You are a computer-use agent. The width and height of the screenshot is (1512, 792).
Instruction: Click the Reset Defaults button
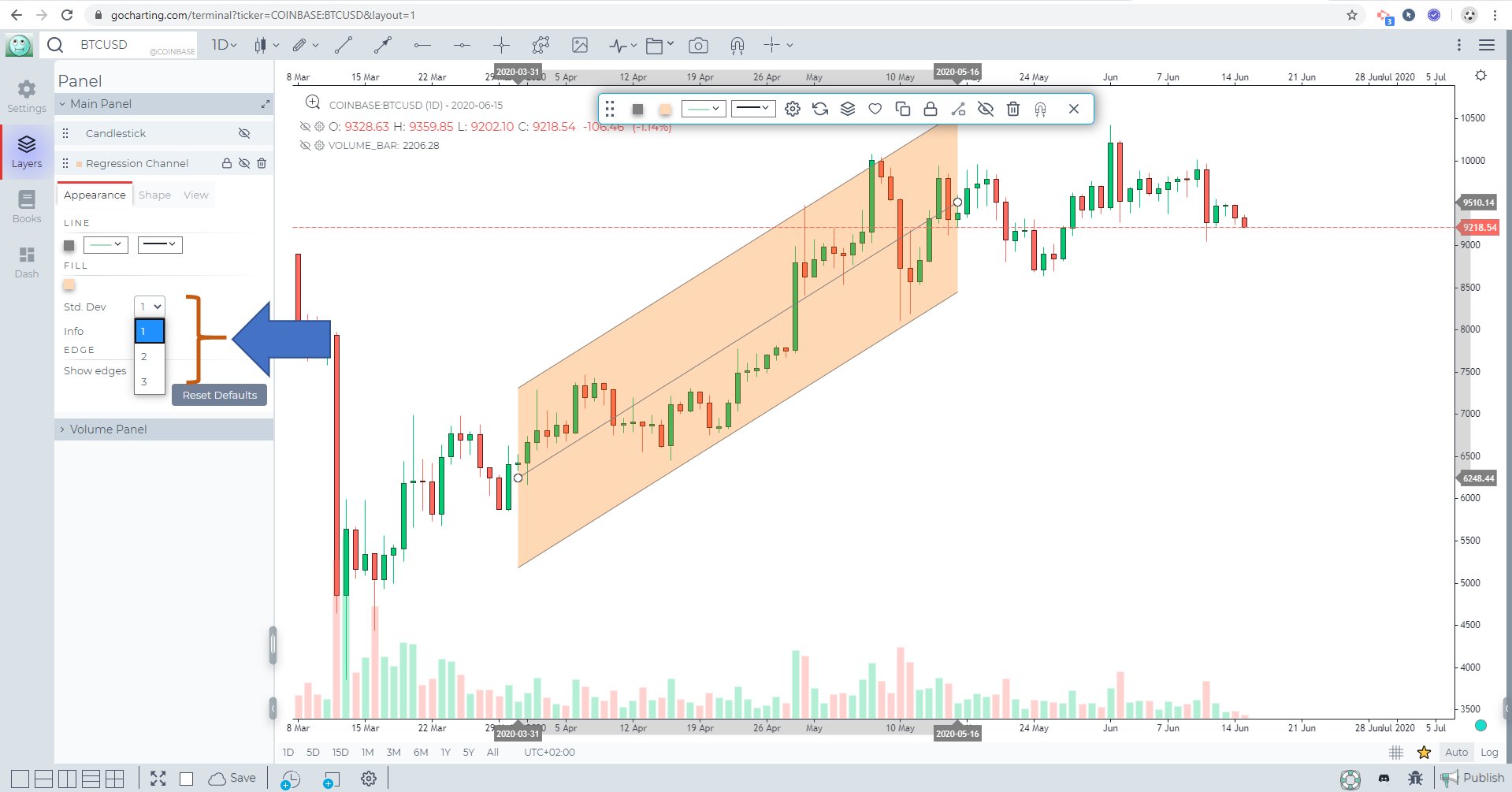(x=219, y=395)
